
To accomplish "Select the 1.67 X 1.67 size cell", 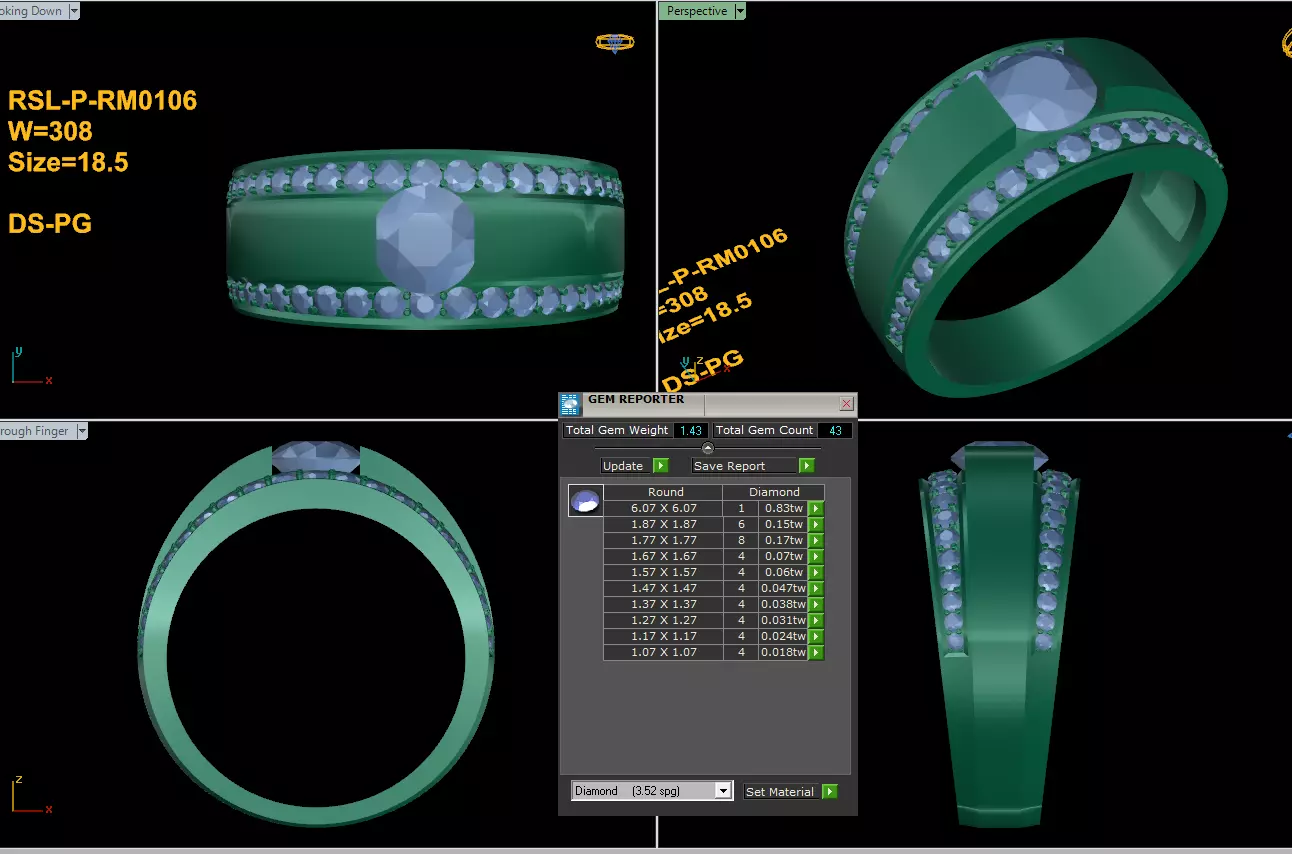I will [663, 556].
